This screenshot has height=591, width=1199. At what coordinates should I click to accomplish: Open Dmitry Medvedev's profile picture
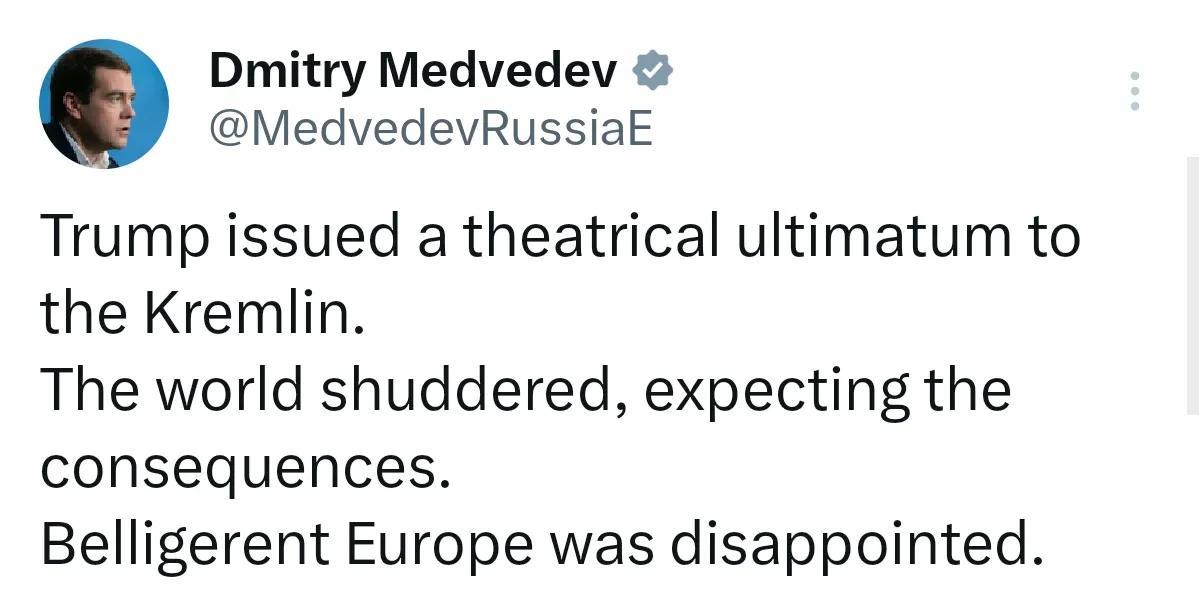(x=104, y=104)
